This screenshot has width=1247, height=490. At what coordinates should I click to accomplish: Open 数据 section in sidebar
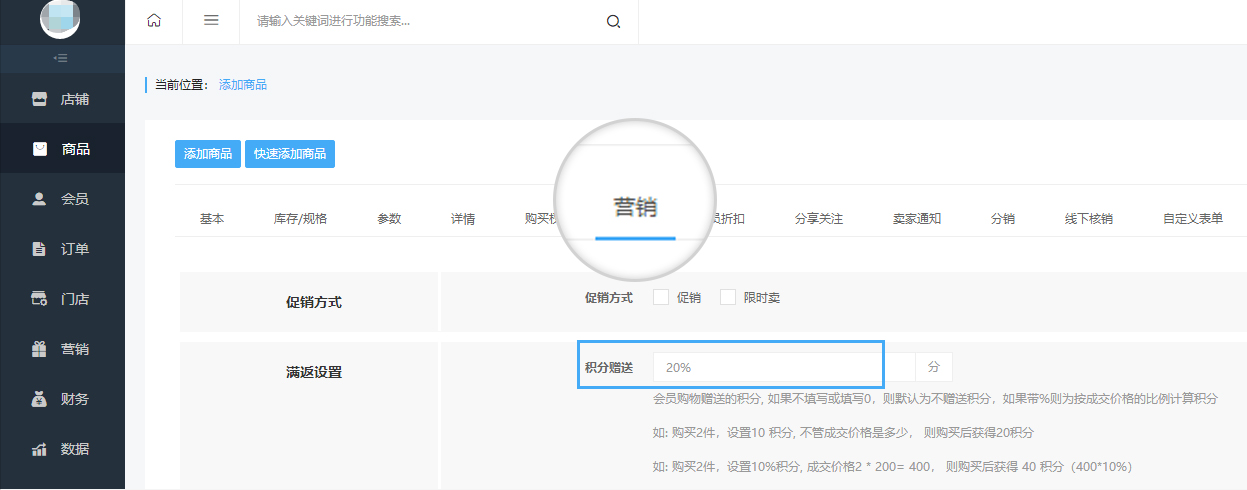[62, 449]
